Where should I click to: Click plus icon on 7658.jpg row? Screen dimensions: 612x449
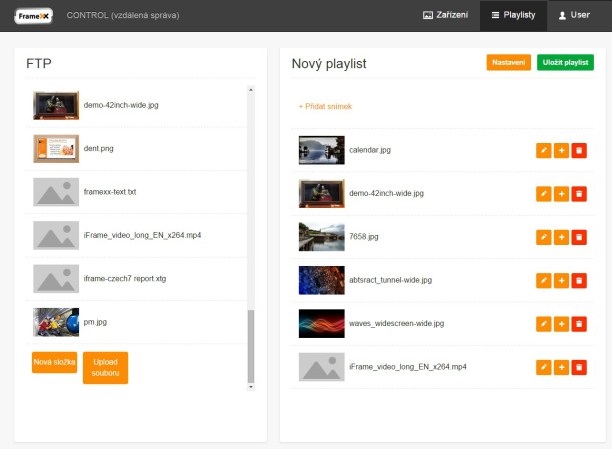click(561, 237)
